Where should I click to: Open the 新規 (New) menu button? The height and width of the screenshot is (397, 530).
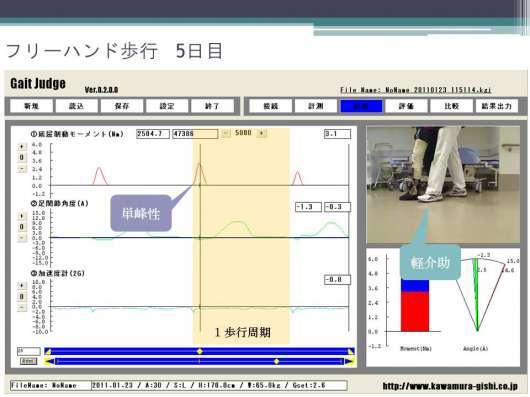pos(31,106)
